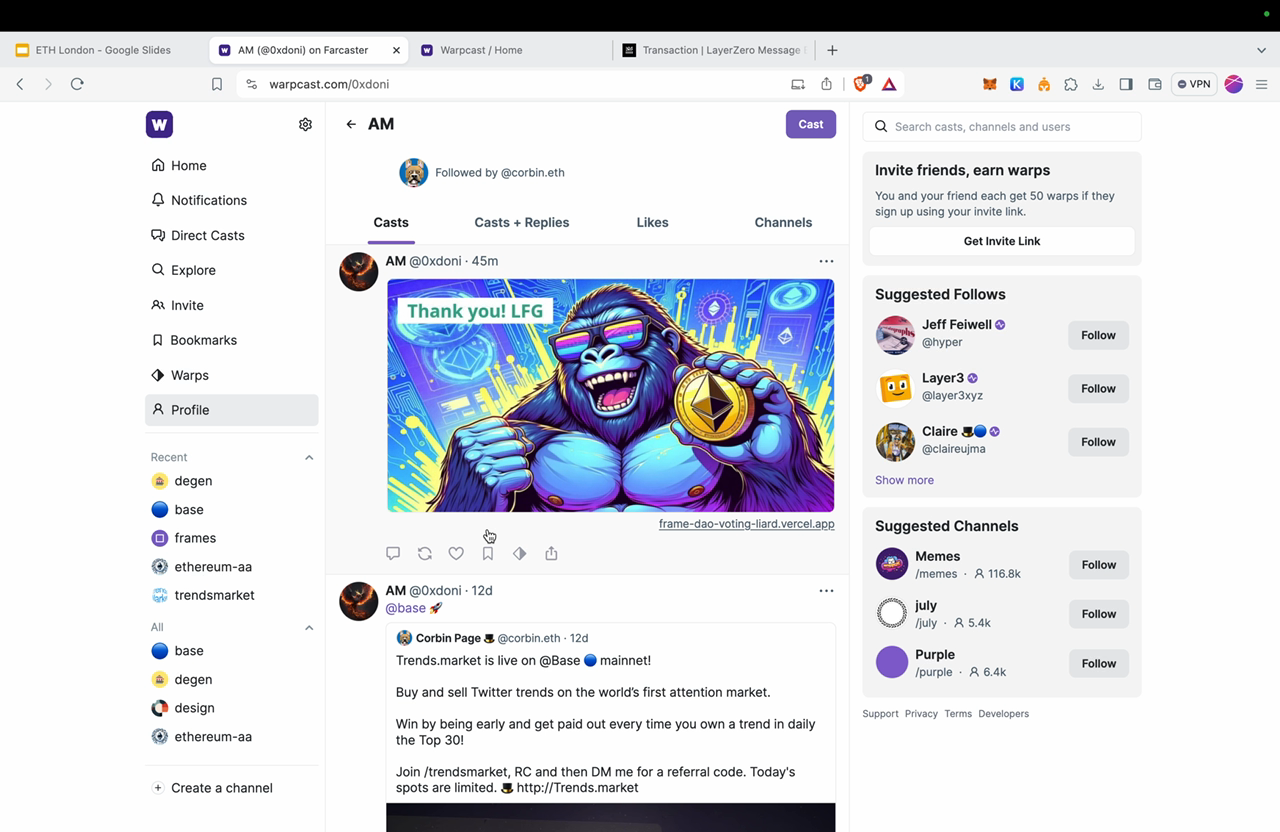Viewport: 1280px width, 832px height.
Task: Close the AM on Farcaster tab
Action: click(x=396, y=50)
